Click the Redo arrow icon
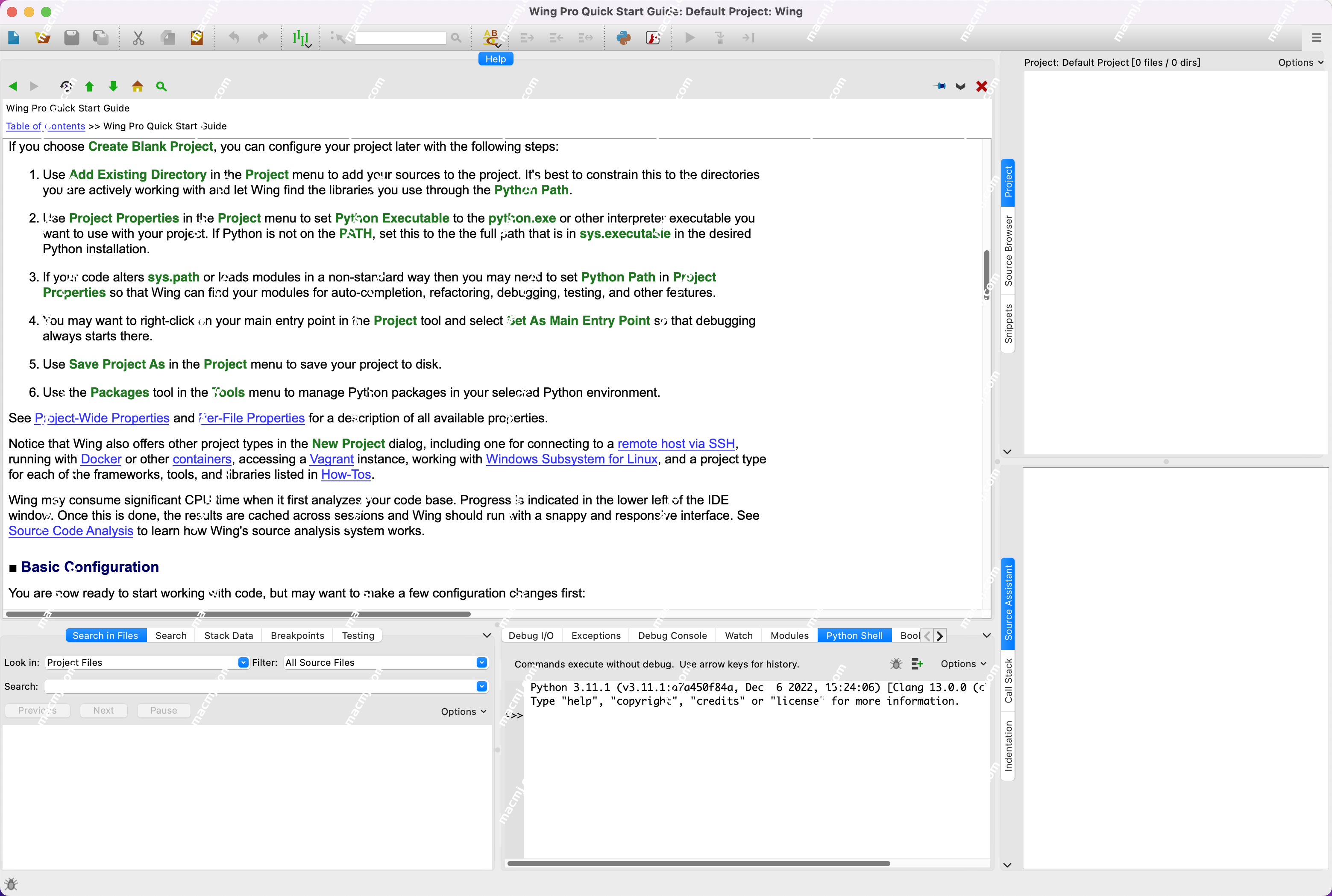Screen dimensions: 1332x896 (262, 38)
